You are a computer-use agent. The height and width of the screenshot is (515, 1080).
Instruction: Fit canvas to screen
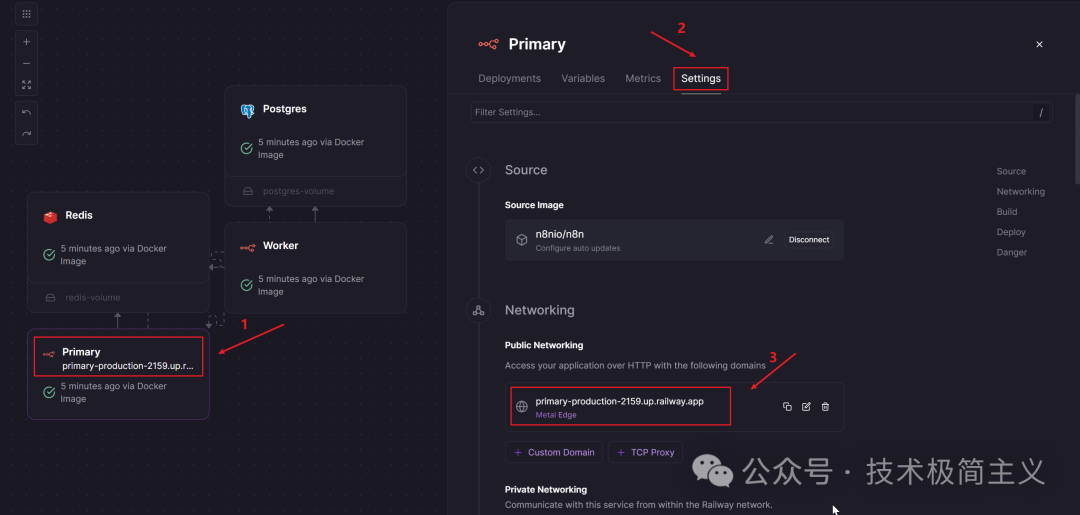pos(26,85)
